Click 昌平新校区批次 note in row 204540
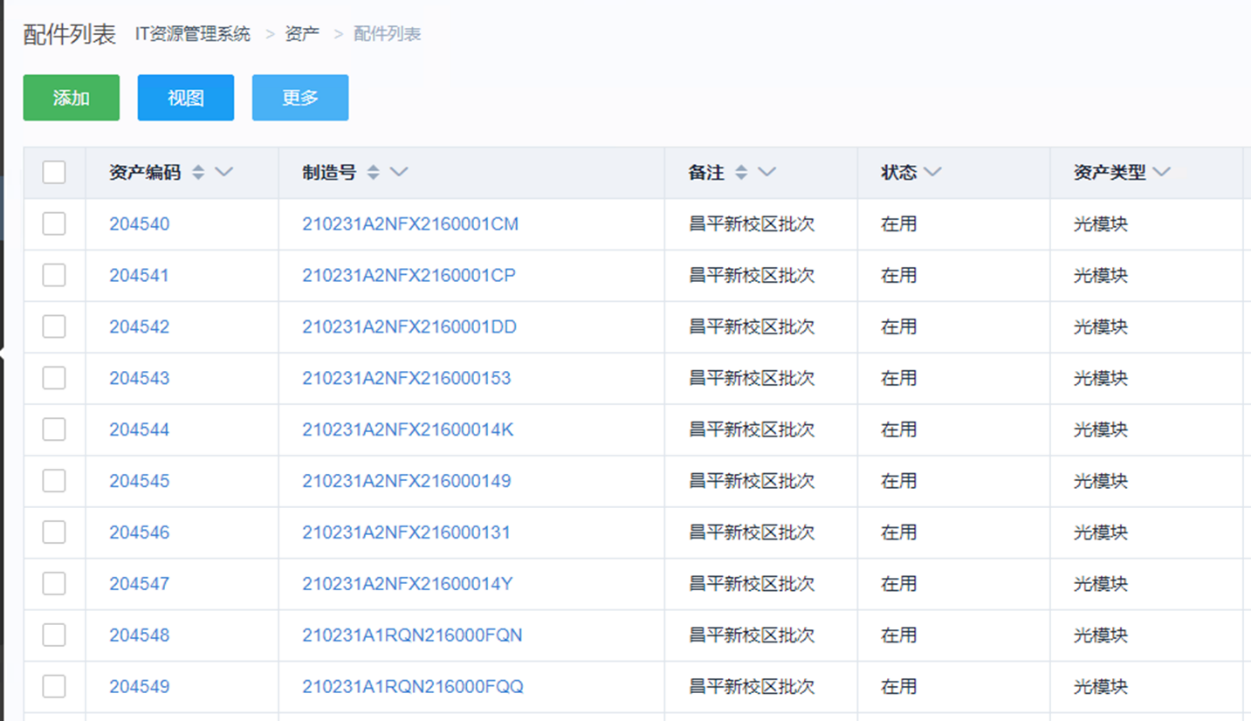 coord(752,224)
